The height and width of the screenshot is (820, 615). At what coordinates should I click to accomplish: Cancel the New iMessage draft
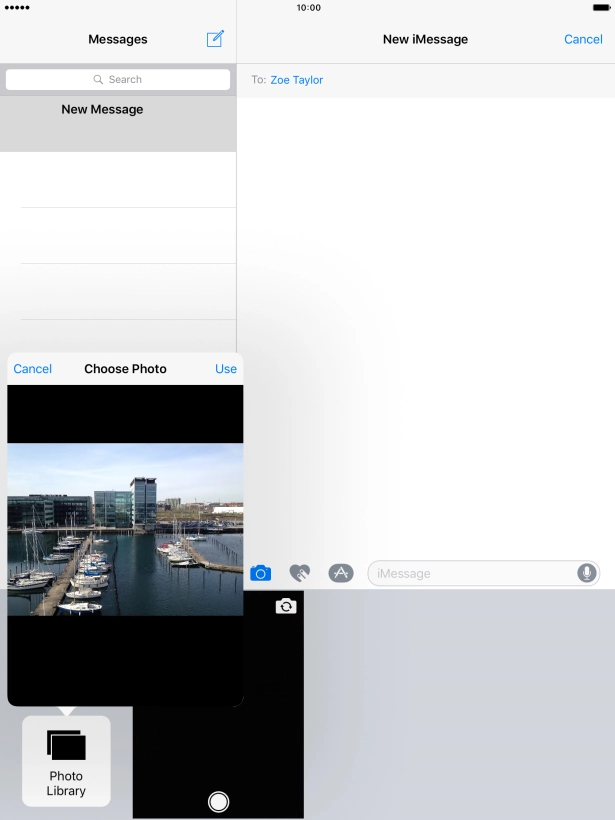tap(583, 40)
